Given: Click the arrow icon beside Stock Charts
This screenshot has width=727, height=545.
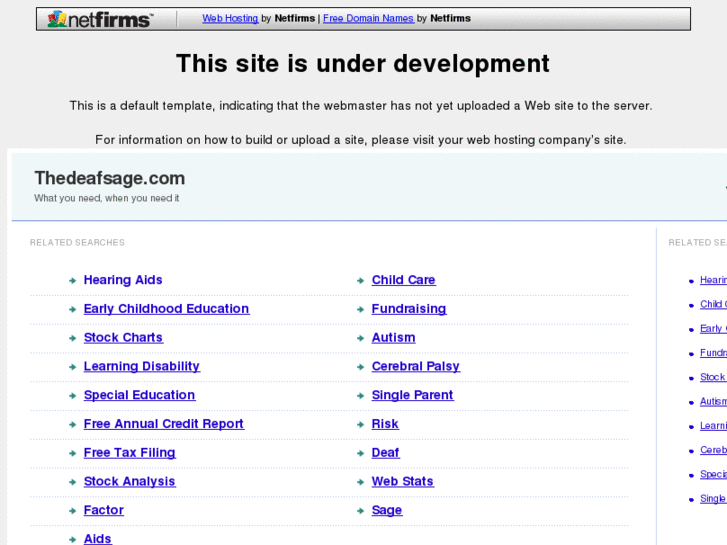Looking at the screenshot, I should [72, 338].
